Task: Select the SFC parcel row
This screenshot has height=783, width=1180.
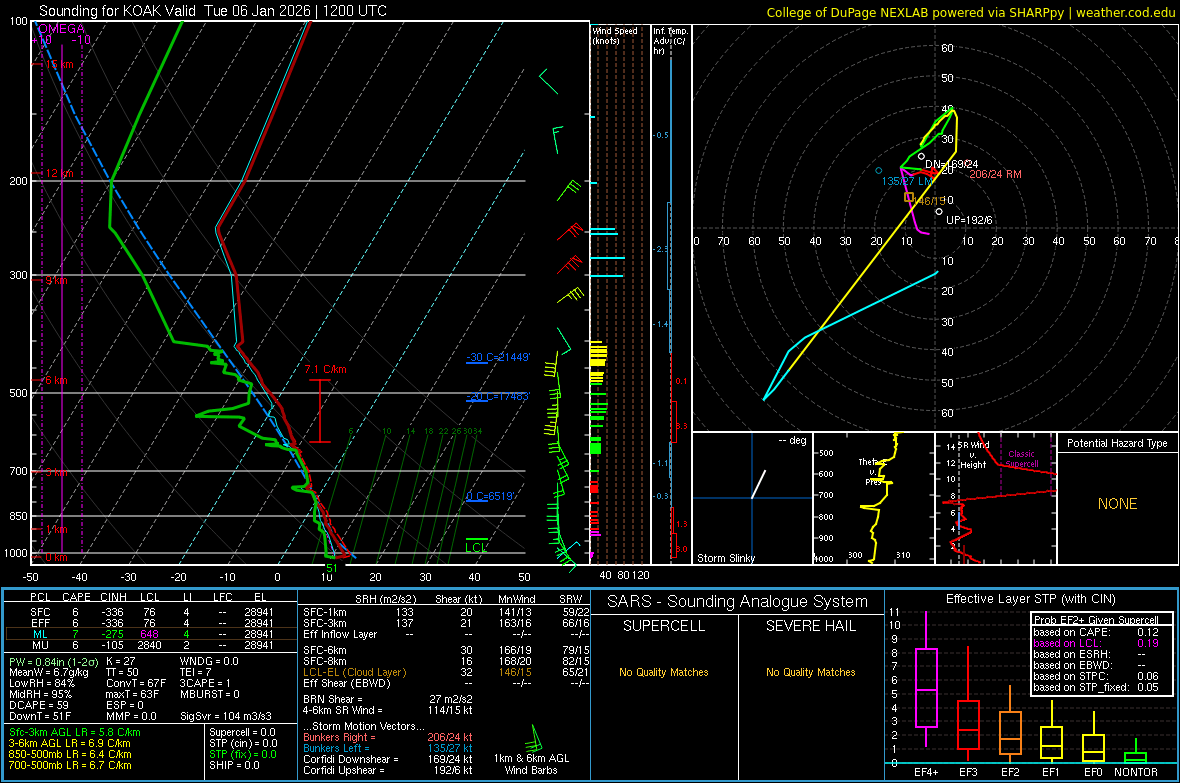Action: (x=151, y=612)
